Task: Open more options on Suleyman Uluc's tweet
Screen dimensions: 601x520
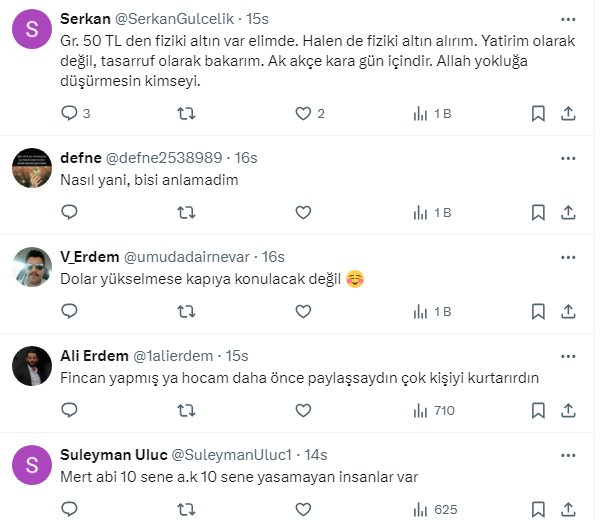Action: coord(568,454)
